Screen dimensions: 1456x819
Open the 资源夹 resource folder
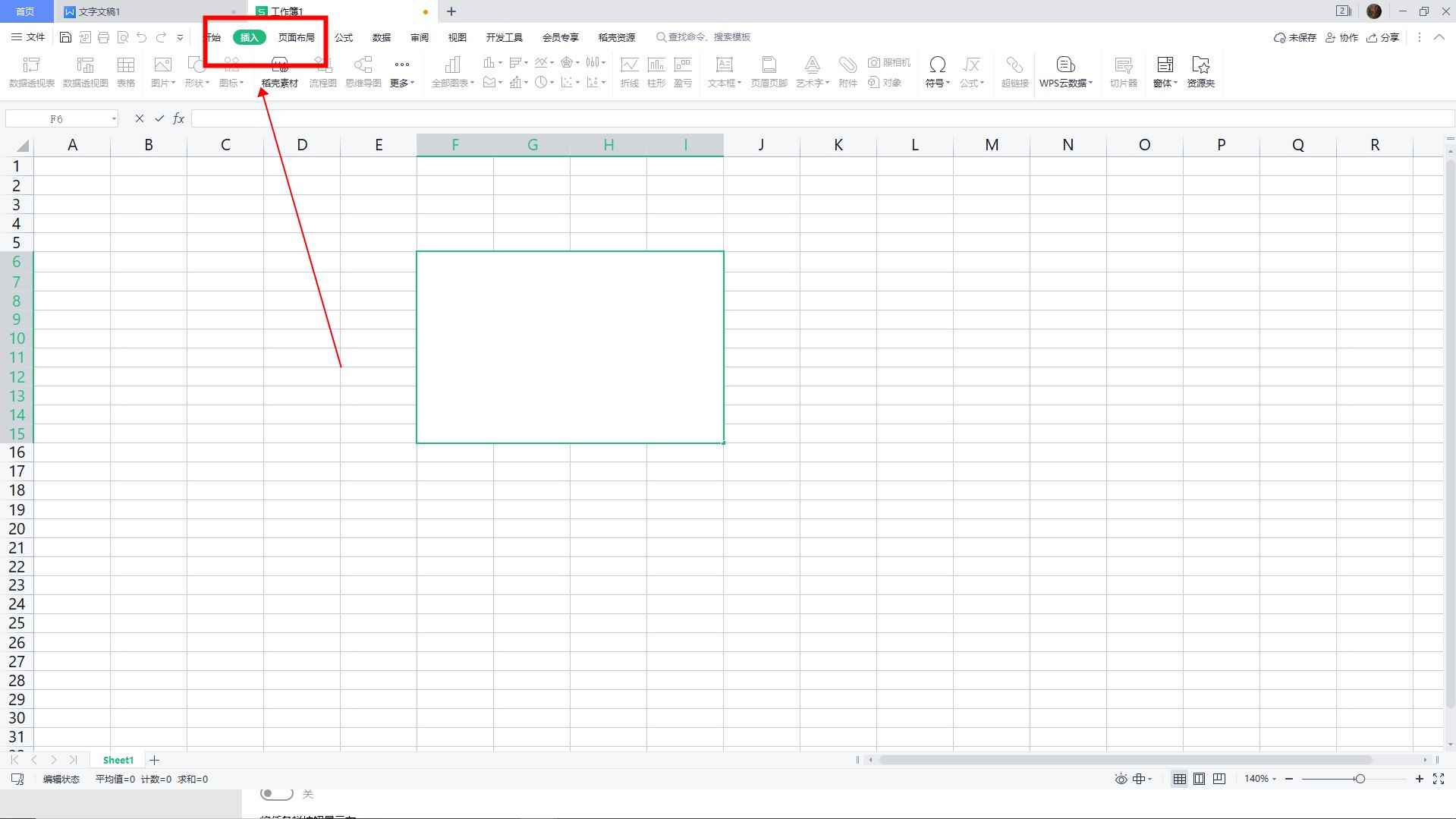pyautogui.click(x=1200, y=72)
